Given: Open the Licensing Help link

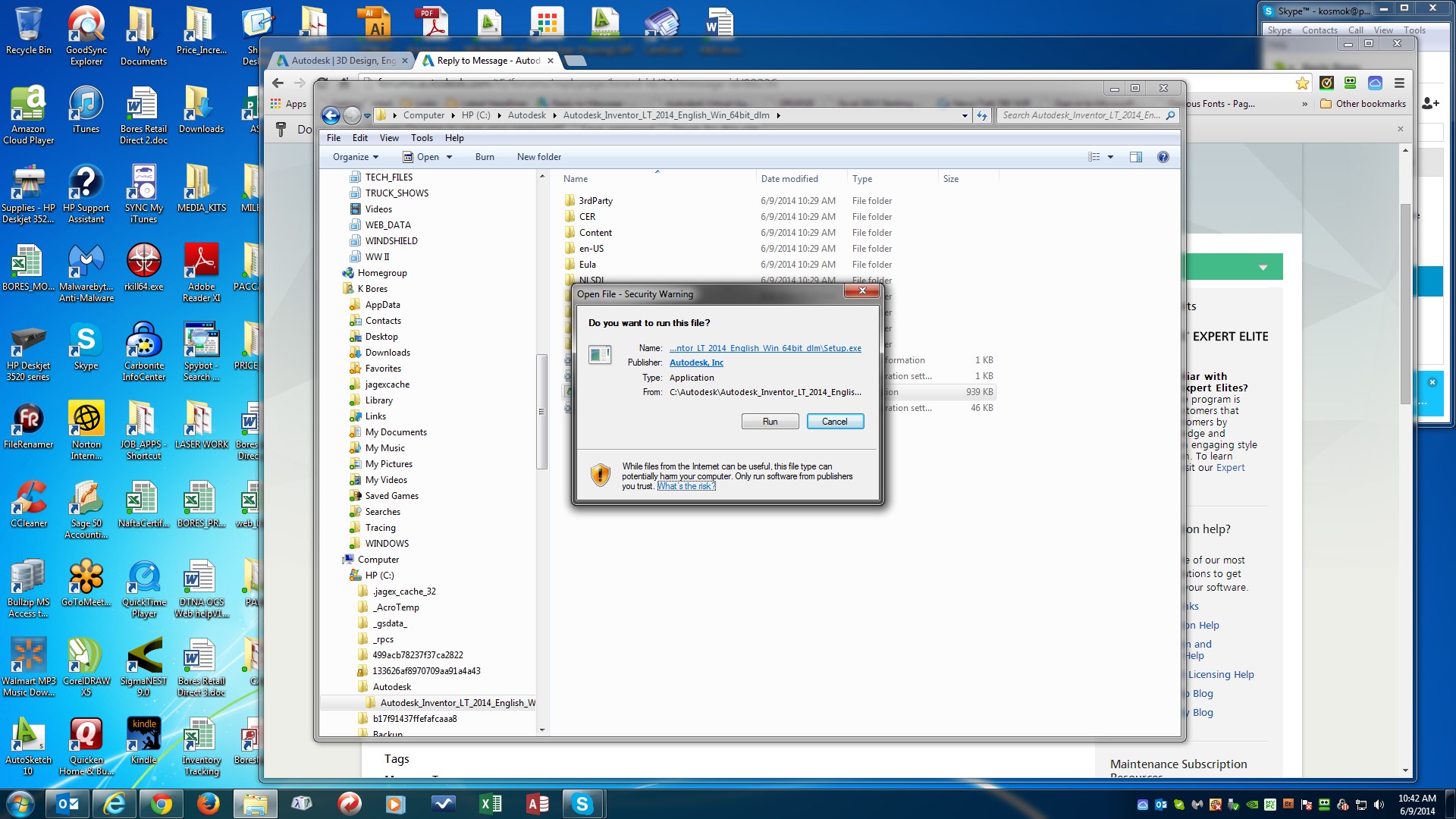Looking at the screenshot, I should tap(1221, 675).
